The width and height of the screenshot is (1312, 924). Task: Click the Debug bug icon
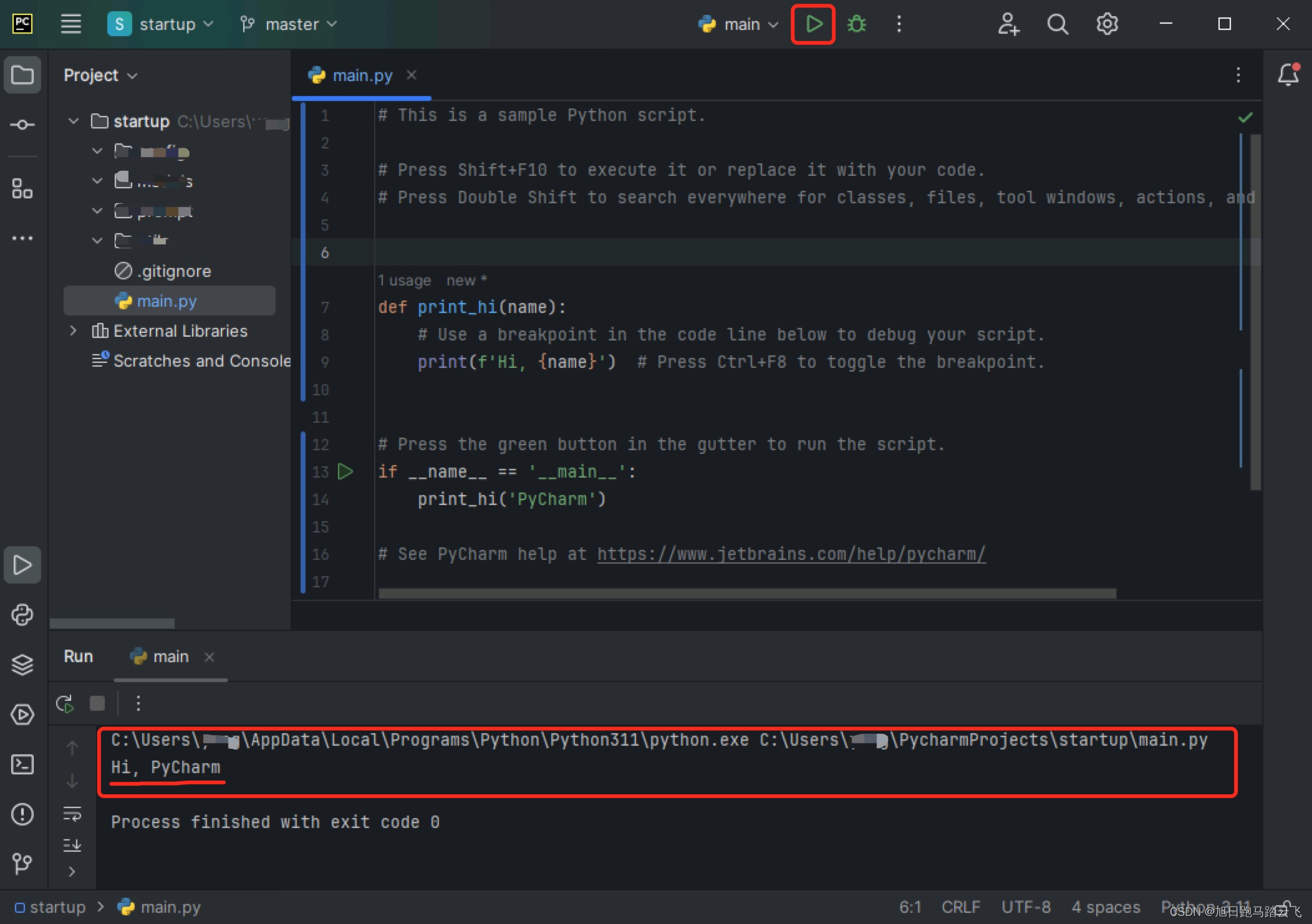tap(857, 24)
